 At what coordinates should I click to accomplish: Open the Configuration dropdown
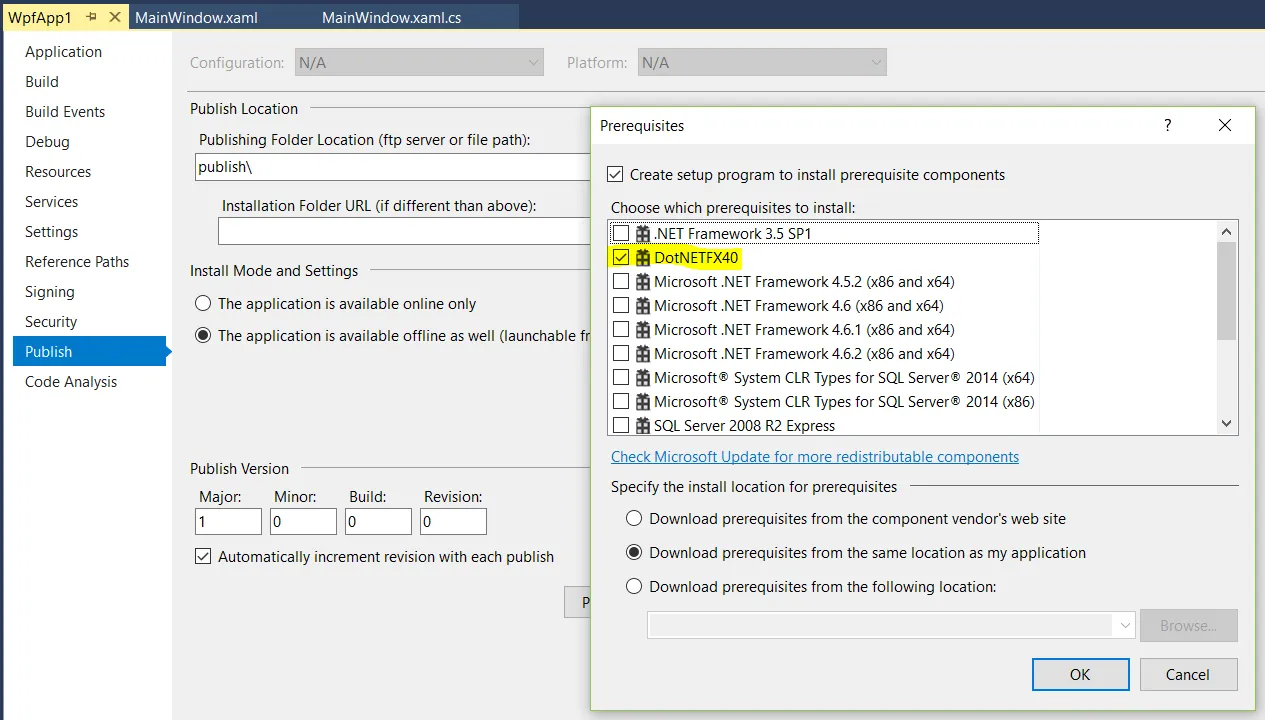click(x=419, y=62)
